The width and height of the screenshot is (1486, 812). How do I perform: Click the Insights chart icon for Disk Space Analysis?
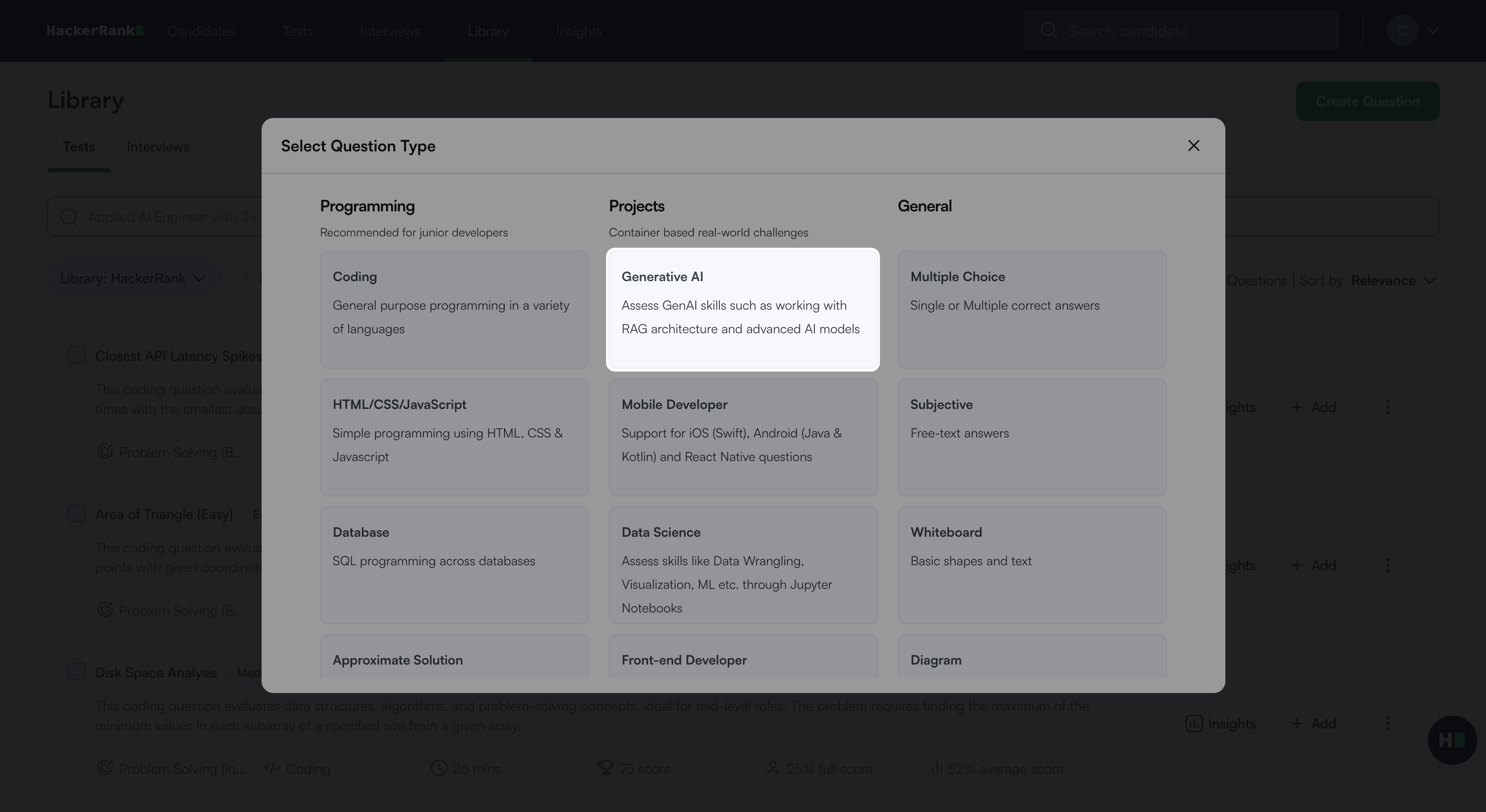click(x=1194, y=723)
